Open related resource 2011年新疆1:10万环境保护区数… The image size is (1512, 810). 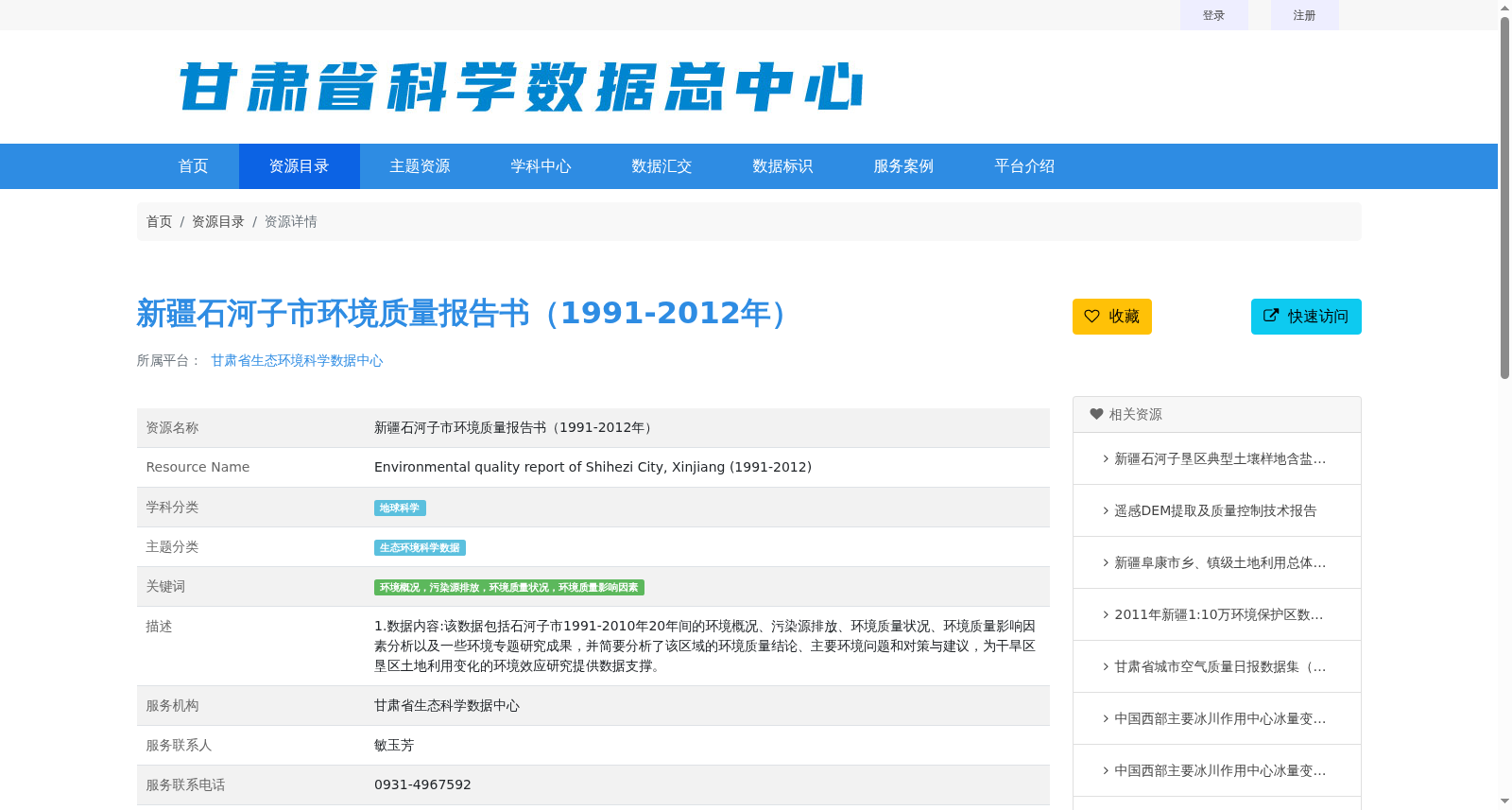point(1217,614)
